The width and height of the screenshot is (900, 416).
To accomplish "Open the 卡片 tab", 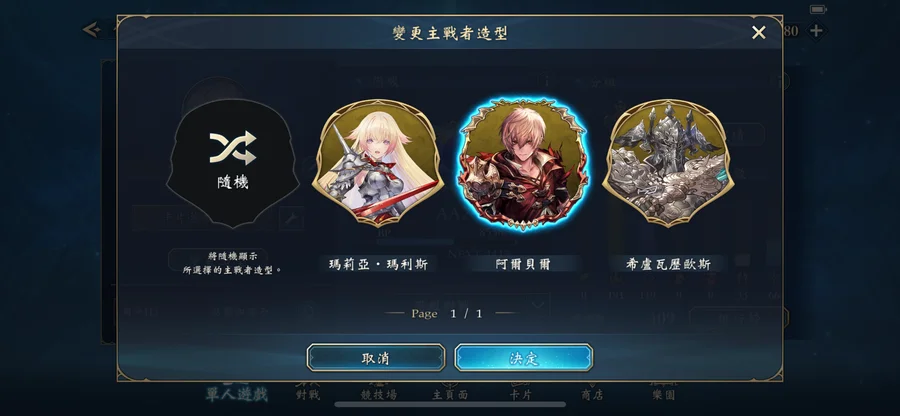I will point(521,394).
